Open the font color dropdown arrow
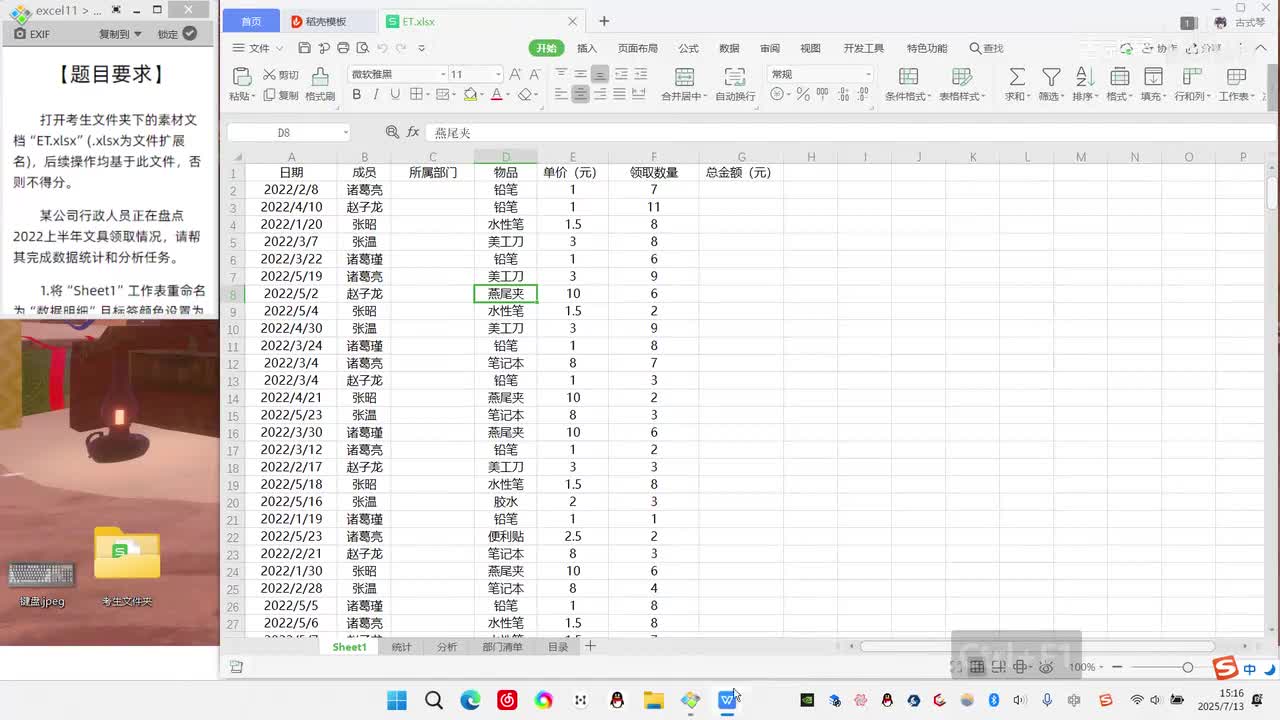The image size is (1280, 720). pyautogui.click(x=509, y=95)
